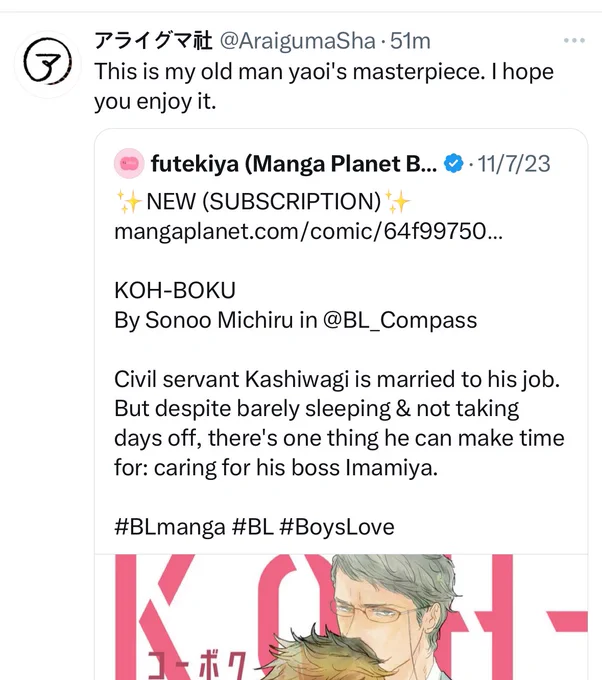Open the KOH-BOKU manga cover image
Screen dimensions: 602x680
coord(341,617)
